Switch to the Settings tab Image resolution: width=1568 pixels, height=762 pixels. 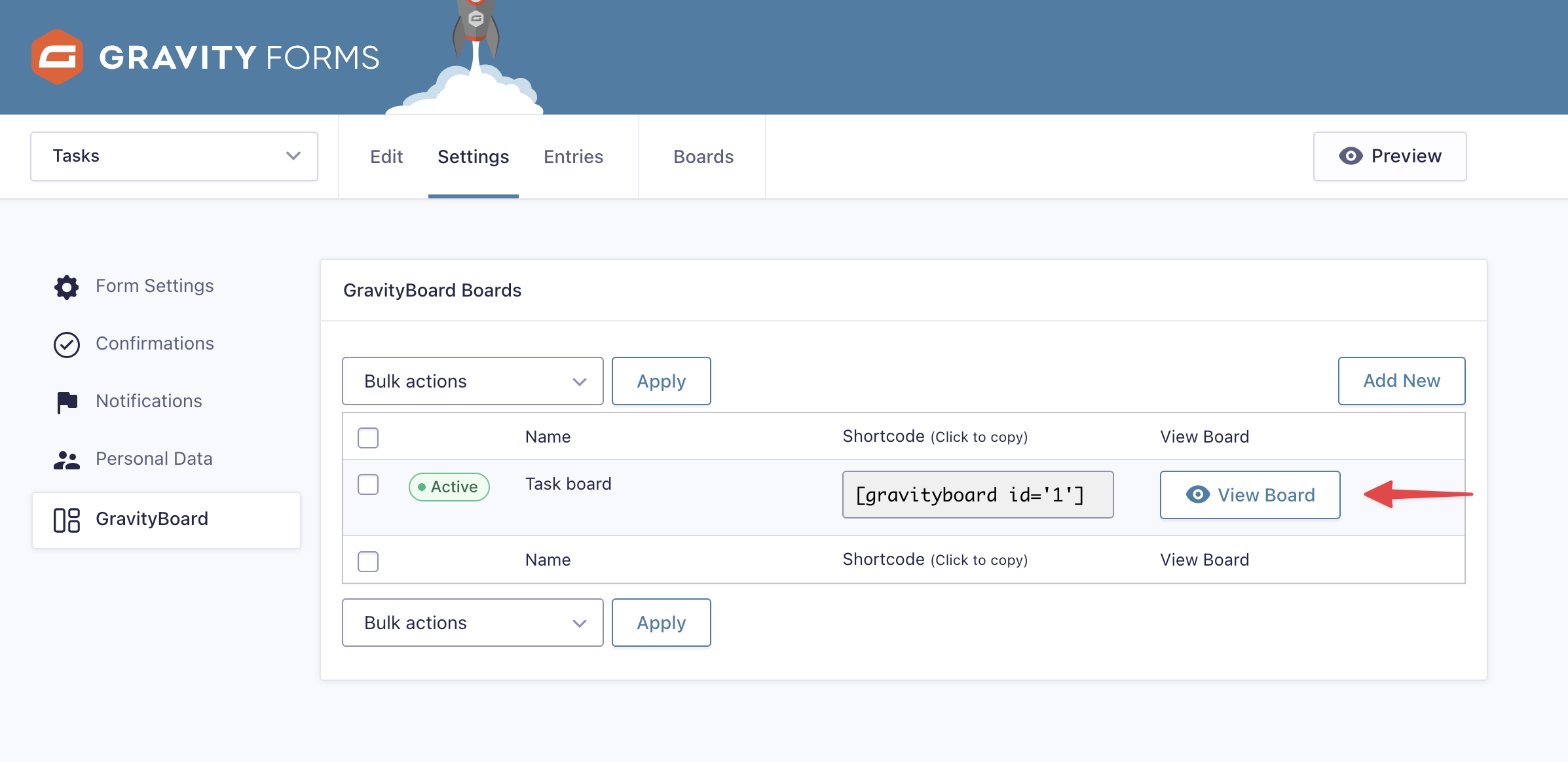pos(474,156)
